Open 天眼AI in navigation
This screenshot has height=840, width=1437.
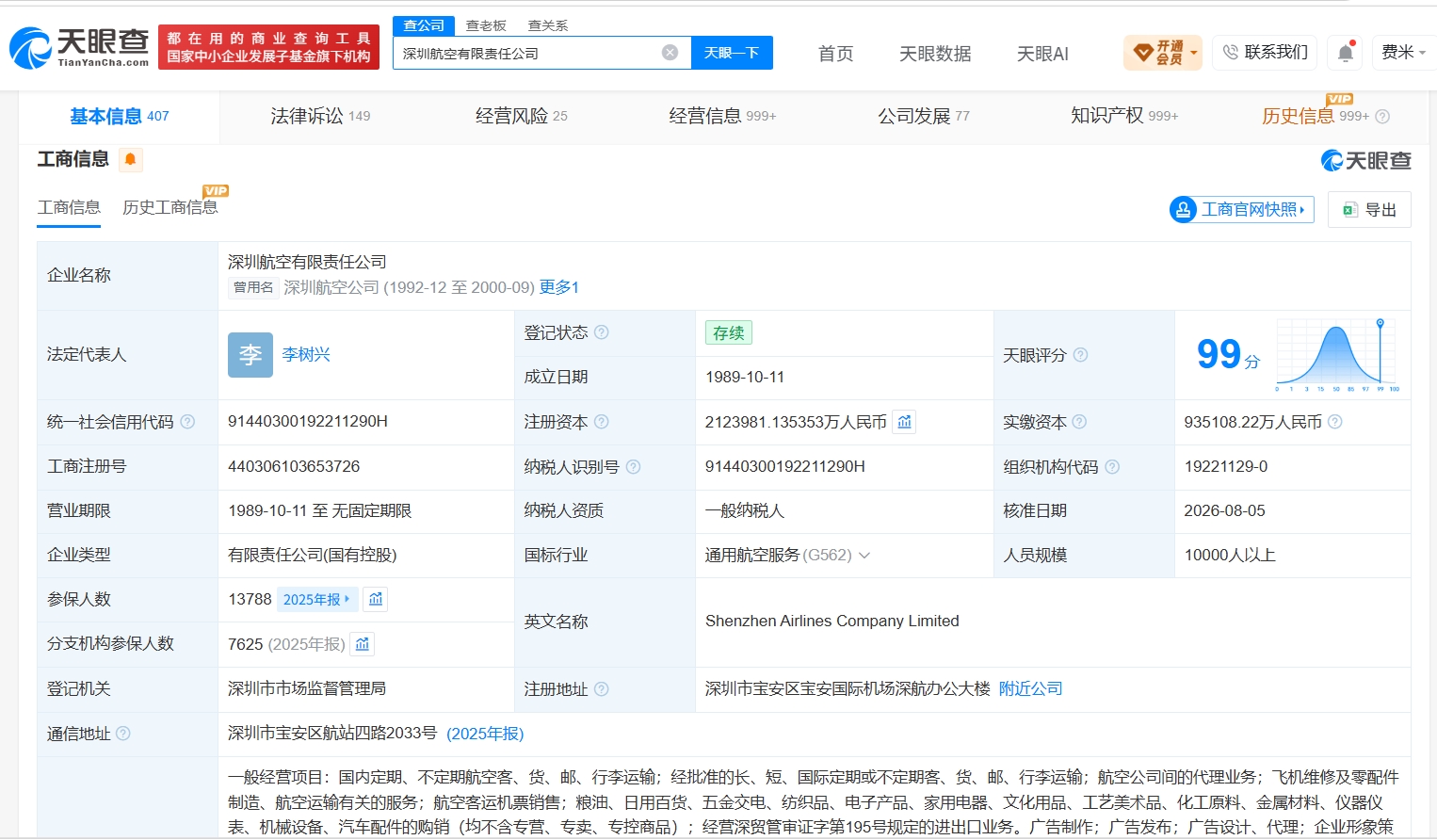click(1042, 54)
